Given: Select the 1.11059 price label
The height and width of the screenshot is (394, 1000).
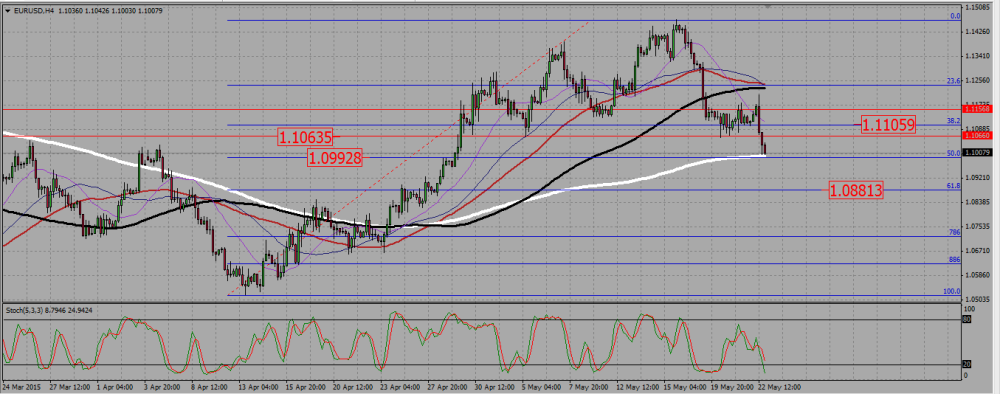Looking at the screenshot, I should 888,125.
